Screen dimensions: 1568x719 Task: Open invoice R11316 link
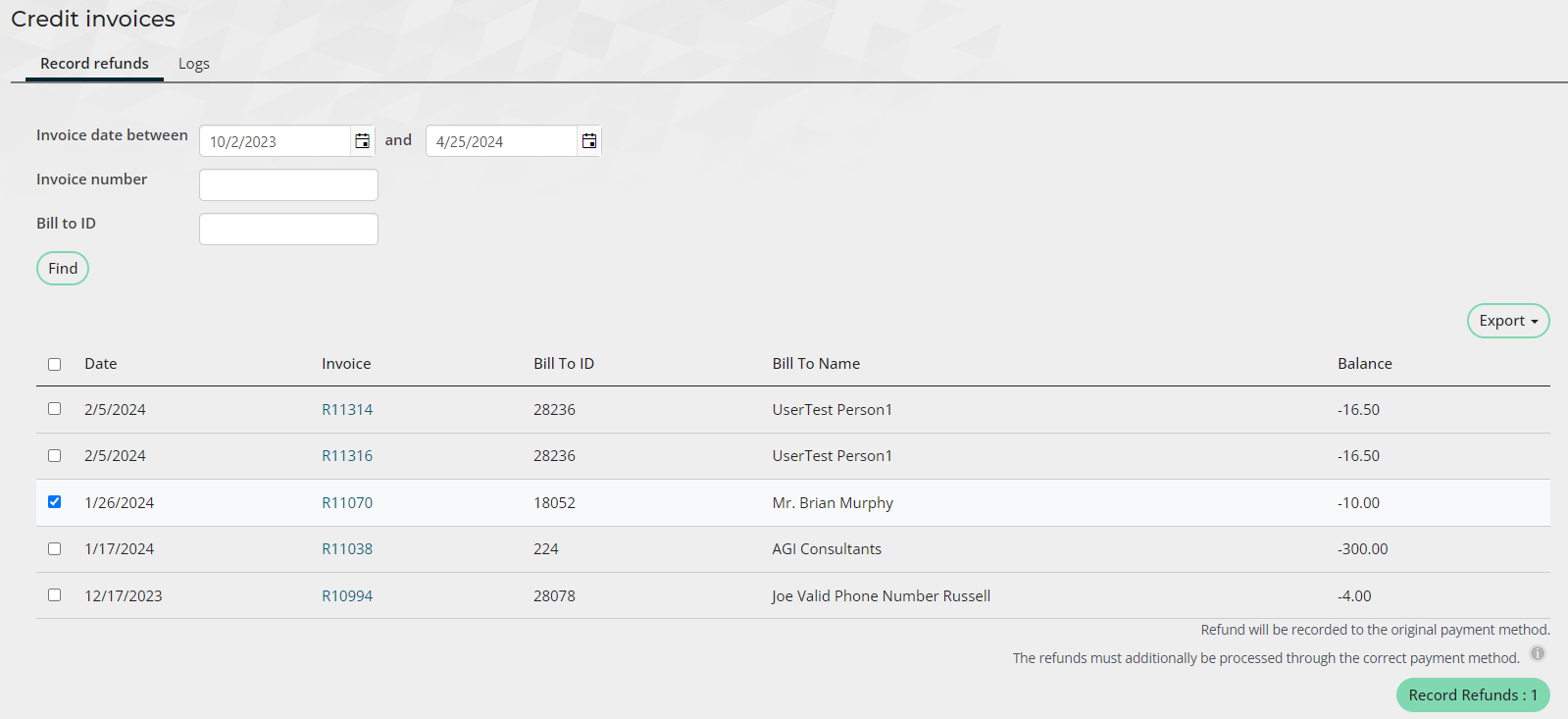coord(347,456)
